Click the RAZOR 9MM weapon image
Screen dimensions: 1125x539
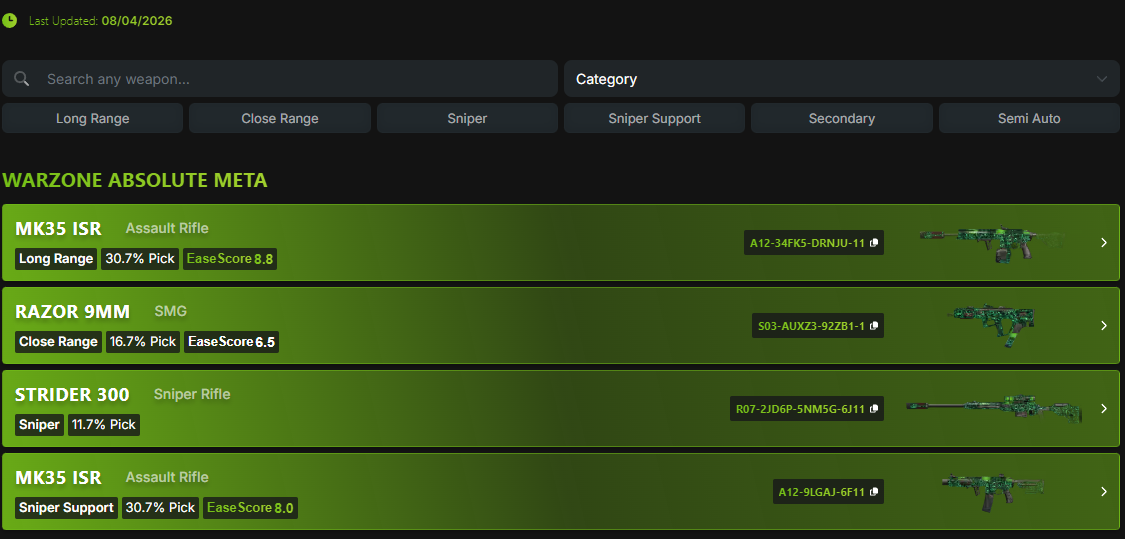pyautogui.click(x=990, y=325)
